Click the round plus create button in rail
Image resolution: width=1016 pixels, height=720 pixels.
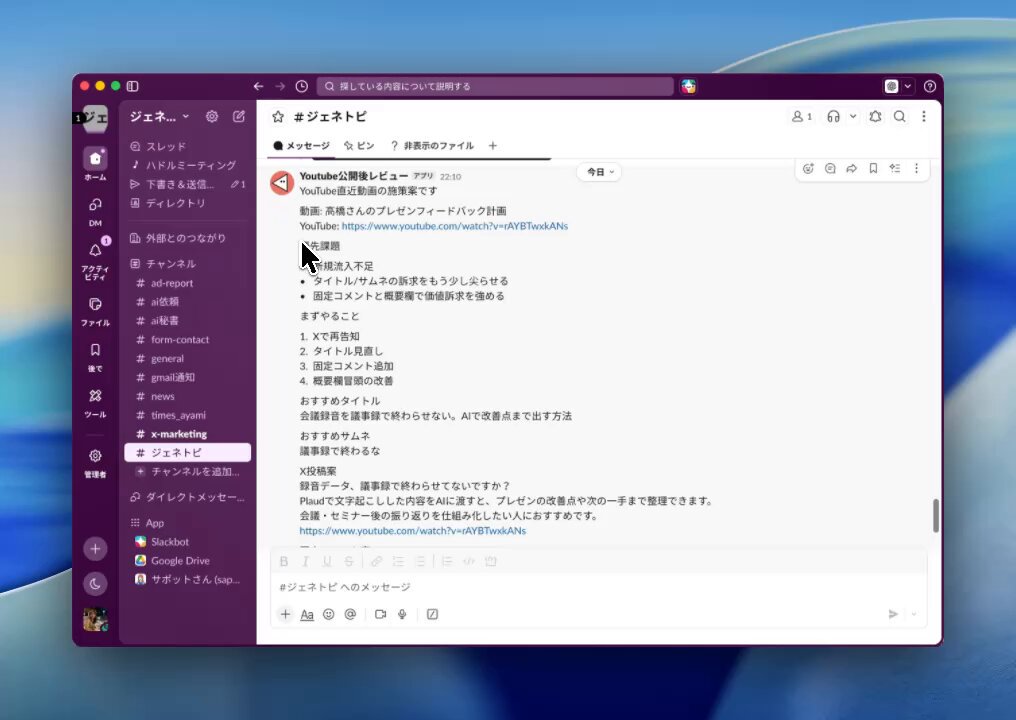pos(95,549)
